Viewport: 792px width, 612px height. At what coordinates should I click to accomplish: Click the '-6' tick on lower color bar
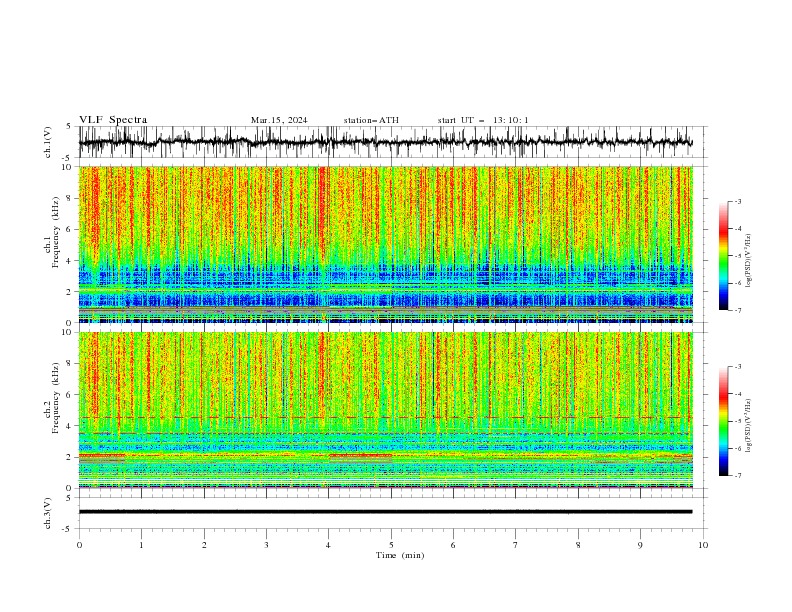737,448
